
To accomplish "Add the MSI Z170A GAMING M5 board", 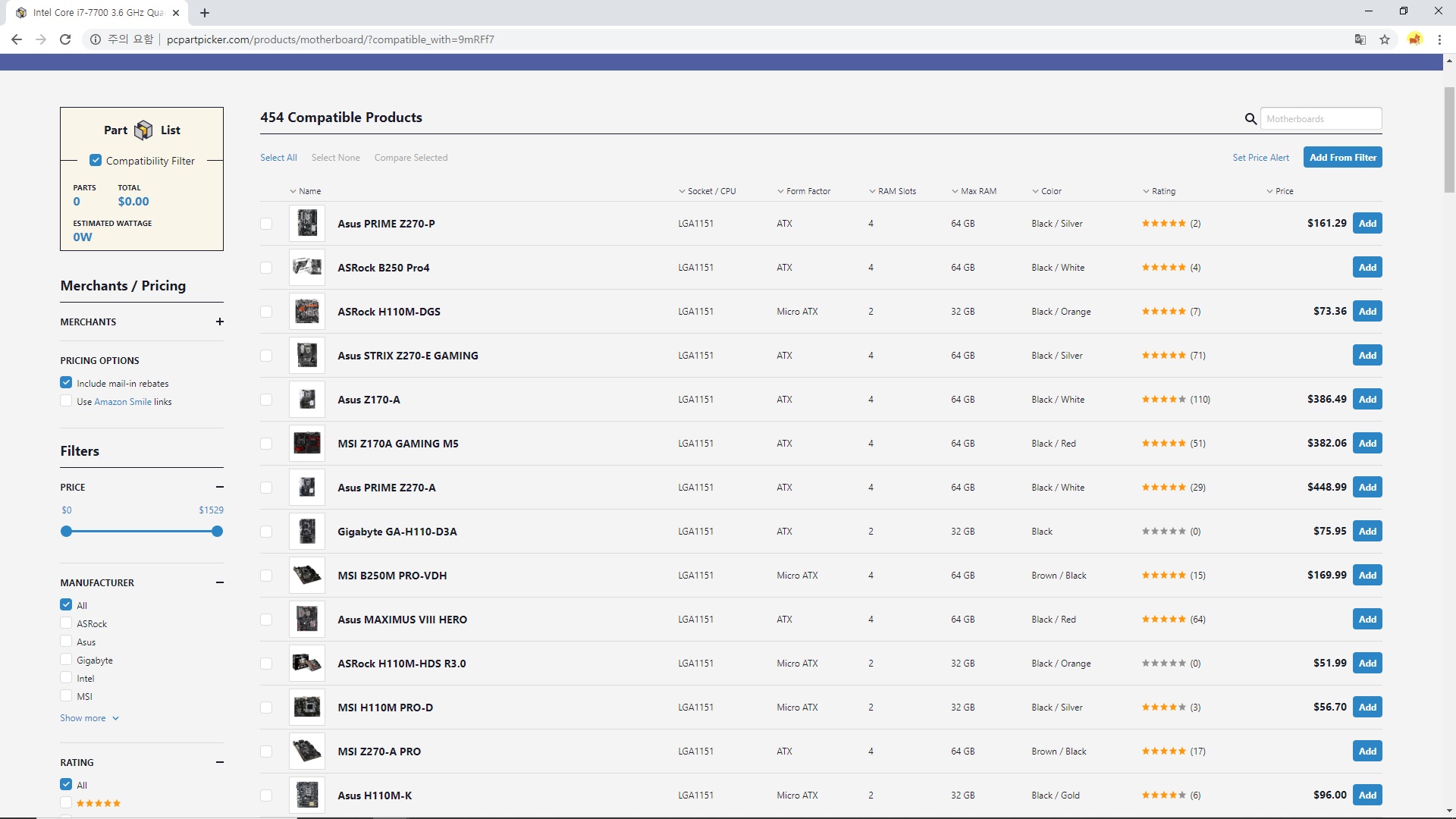I will (x=1367, y=443).
